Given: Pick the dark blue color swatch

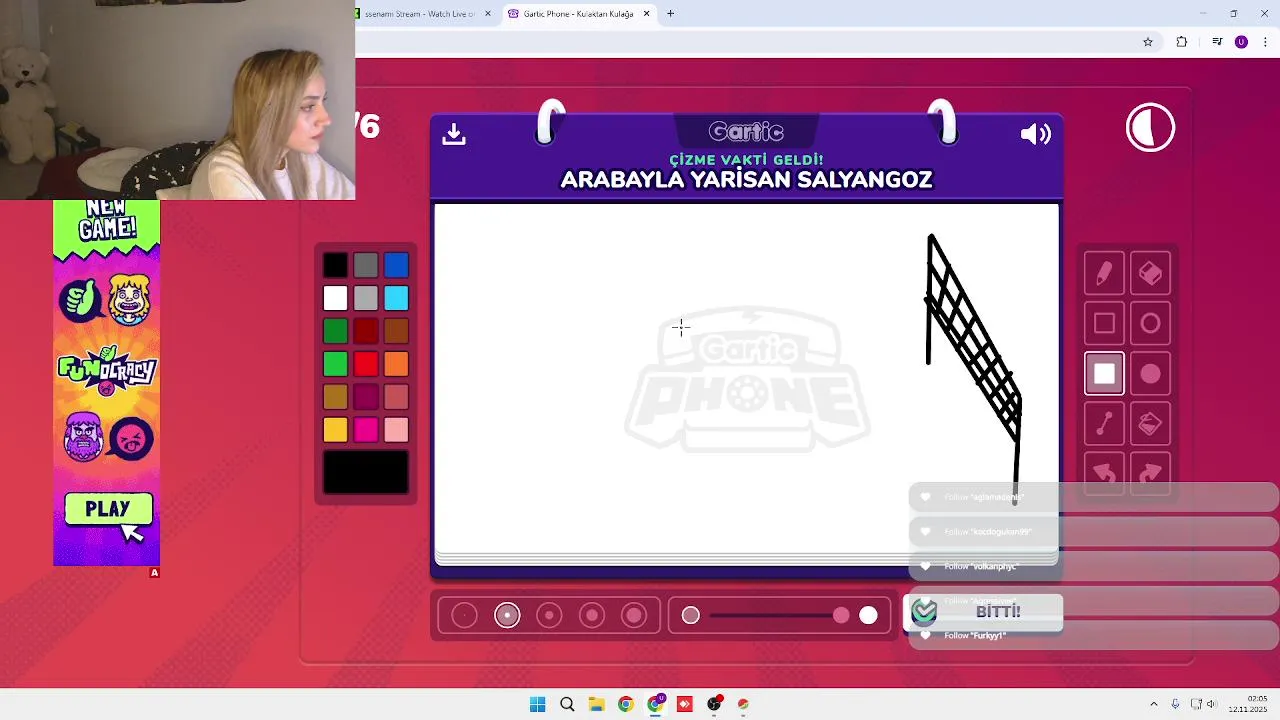Looking at the screenshot, I should (x=396, y=265).
